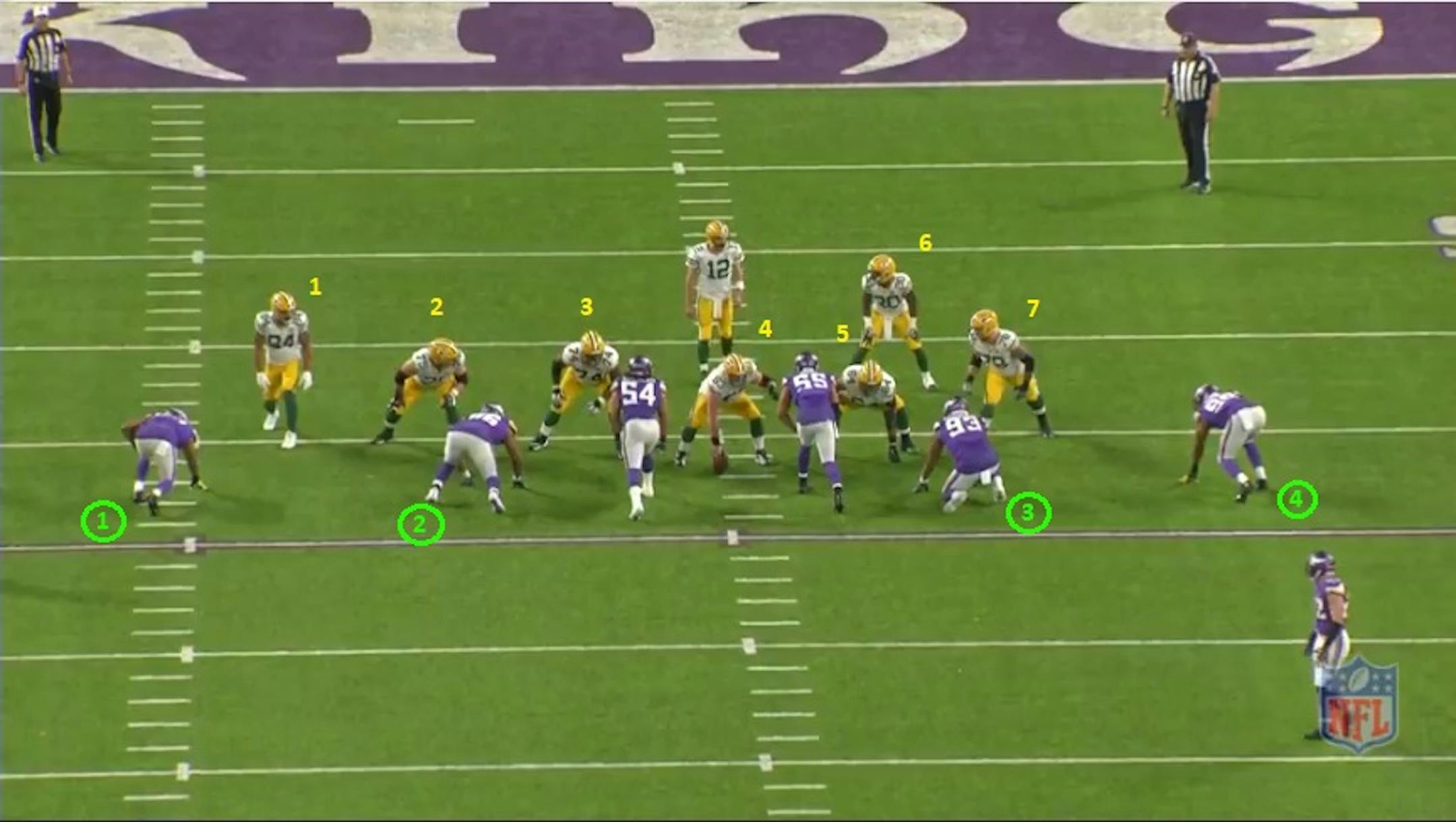Click the yellow number 7 label

click(1033, 309)
